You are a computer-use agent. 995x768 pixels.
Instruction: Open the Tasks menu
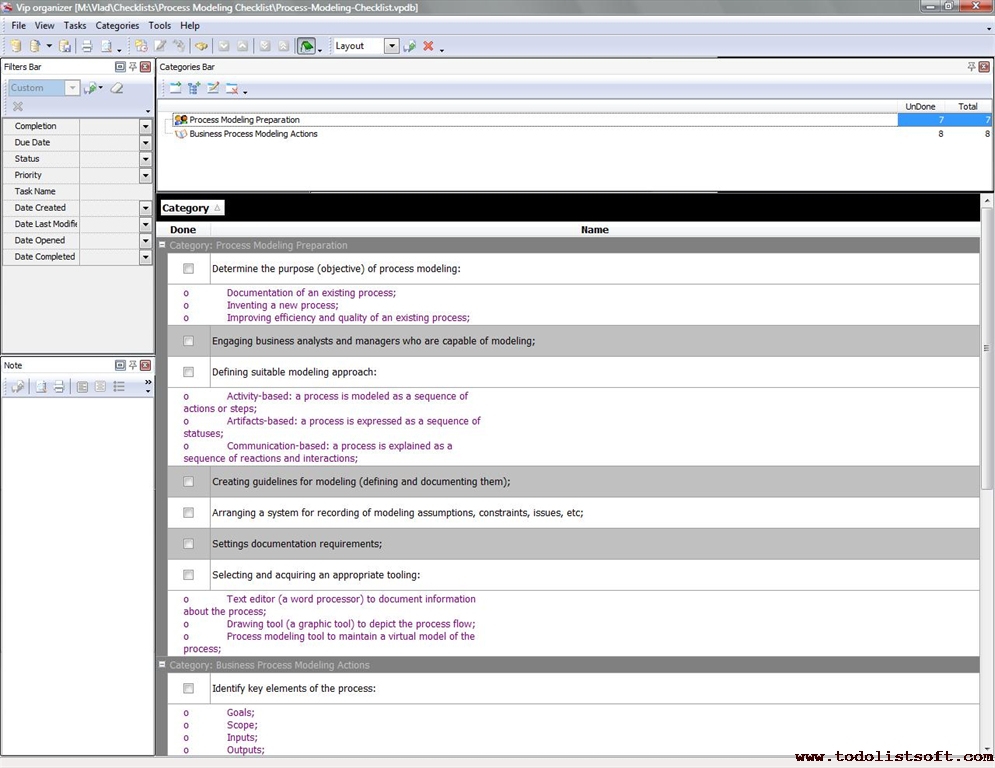[x=75, y=25]
